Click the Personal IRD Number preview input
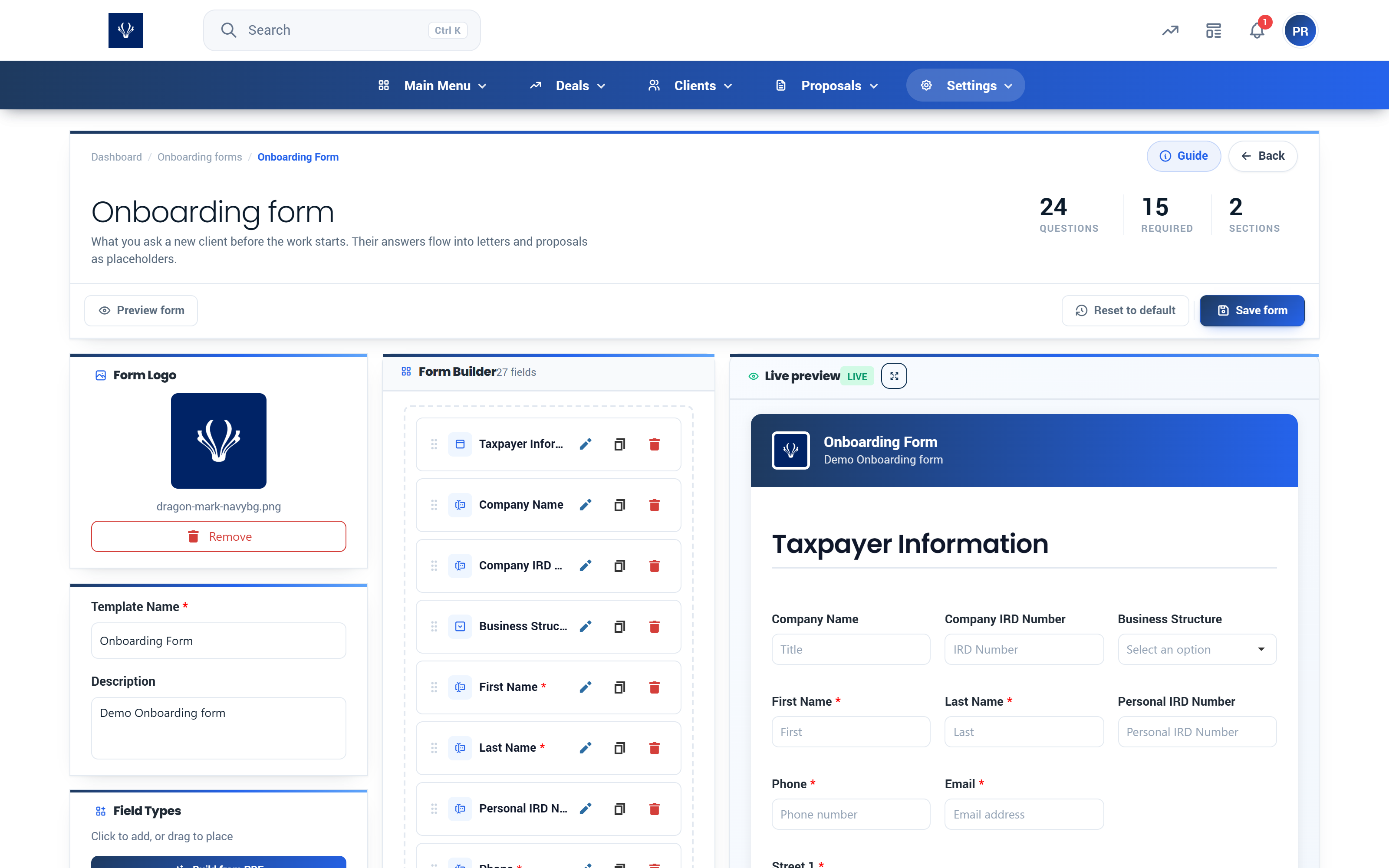 point(1197,731)
